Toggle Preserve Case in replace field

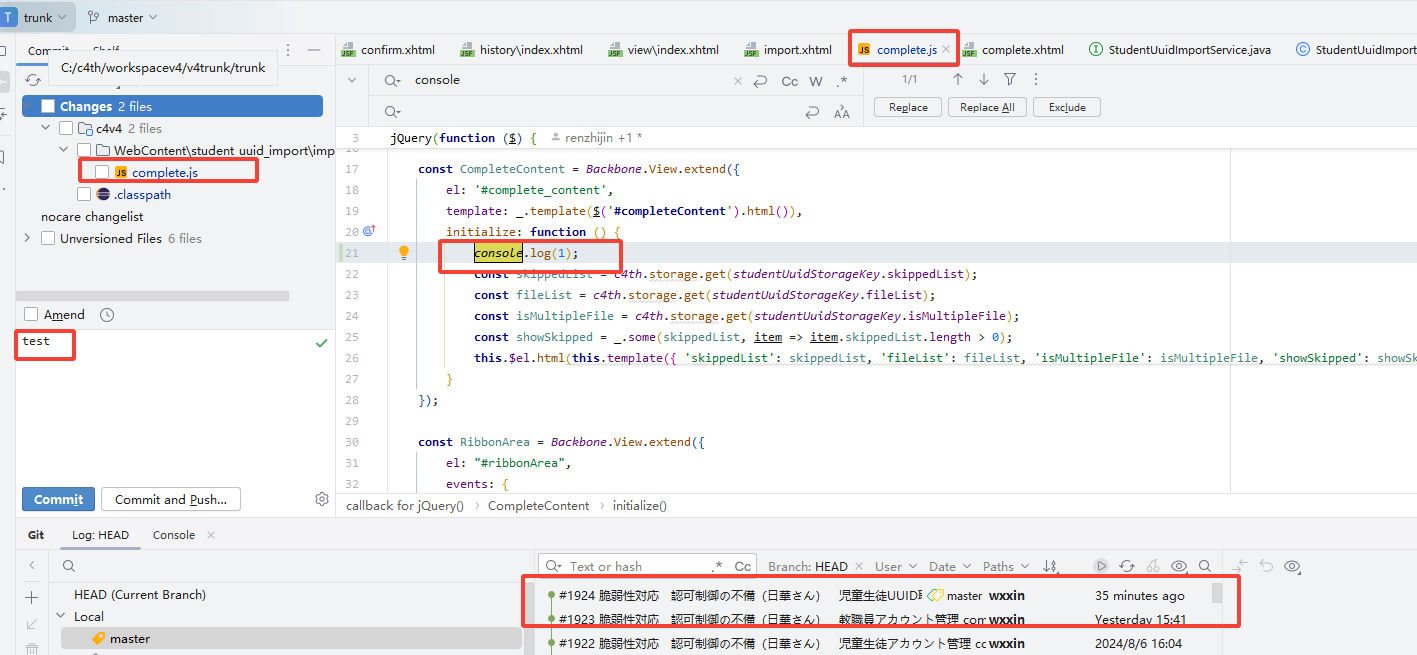tap(841, 113)
